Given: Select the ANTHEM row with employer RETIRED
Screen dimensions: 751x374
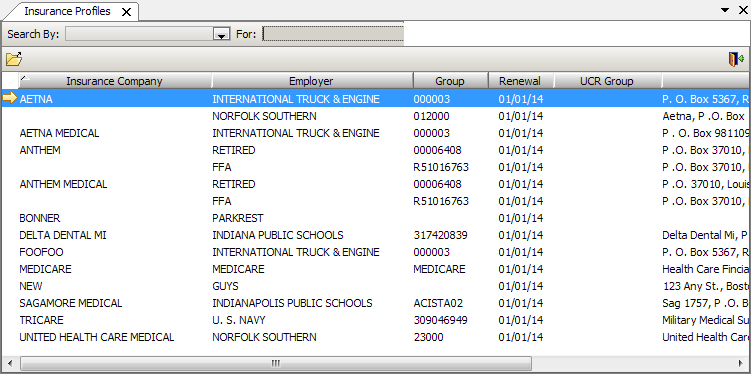Looking at the screenshot, I should point(376,150).
